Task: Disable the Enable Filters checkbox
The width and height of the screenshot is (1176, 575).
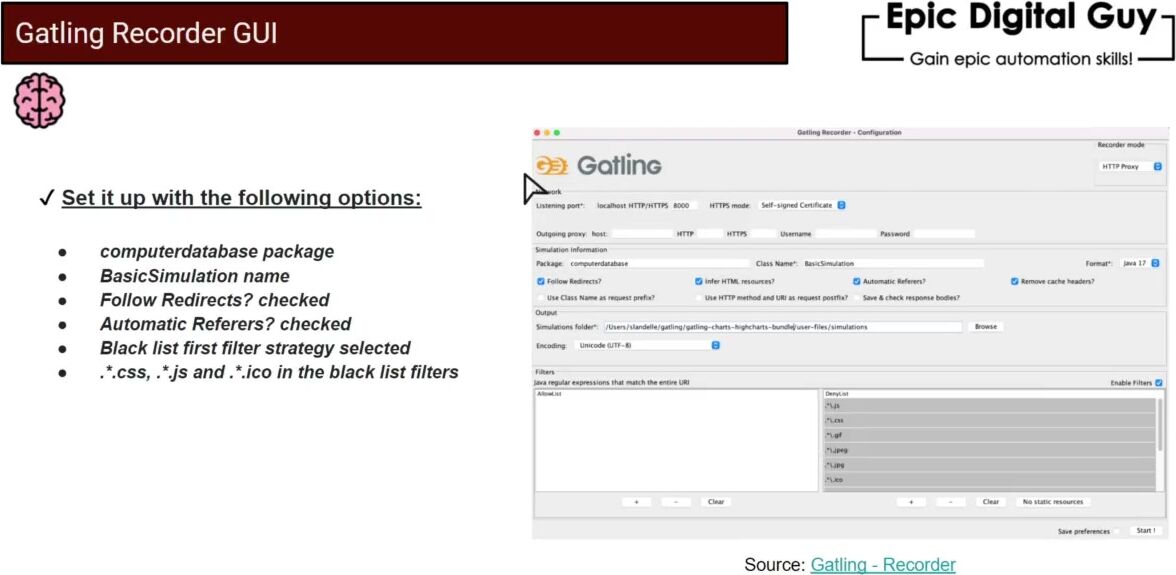Action: pos(1159,383)
